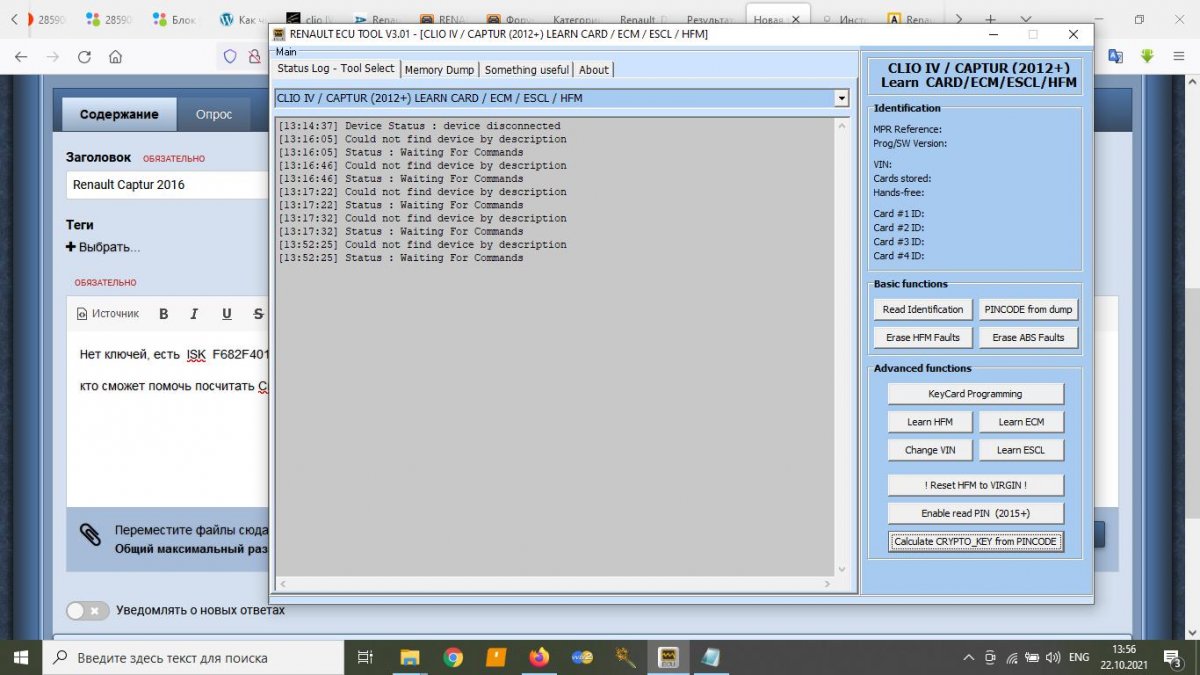Show hidden system tray icons
This screenshot has width=1200, height=675.
[x=969, y=658]
